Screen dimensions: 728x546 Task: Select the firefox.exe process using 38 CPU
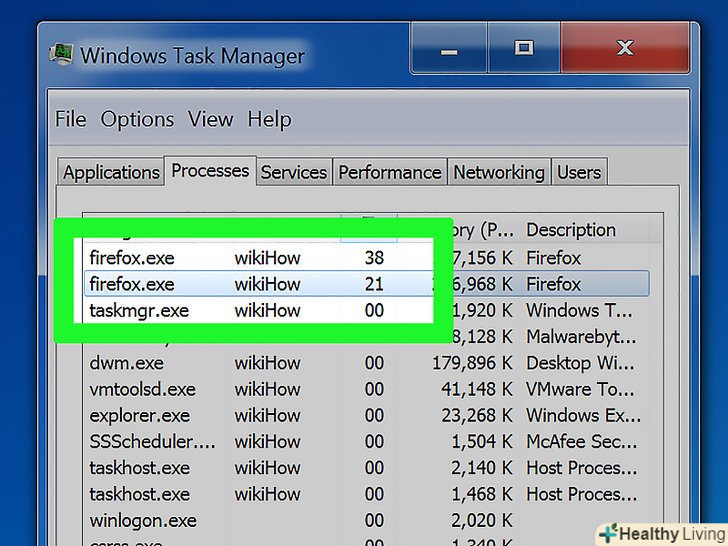pyautogui.click(x=132, y=258)
